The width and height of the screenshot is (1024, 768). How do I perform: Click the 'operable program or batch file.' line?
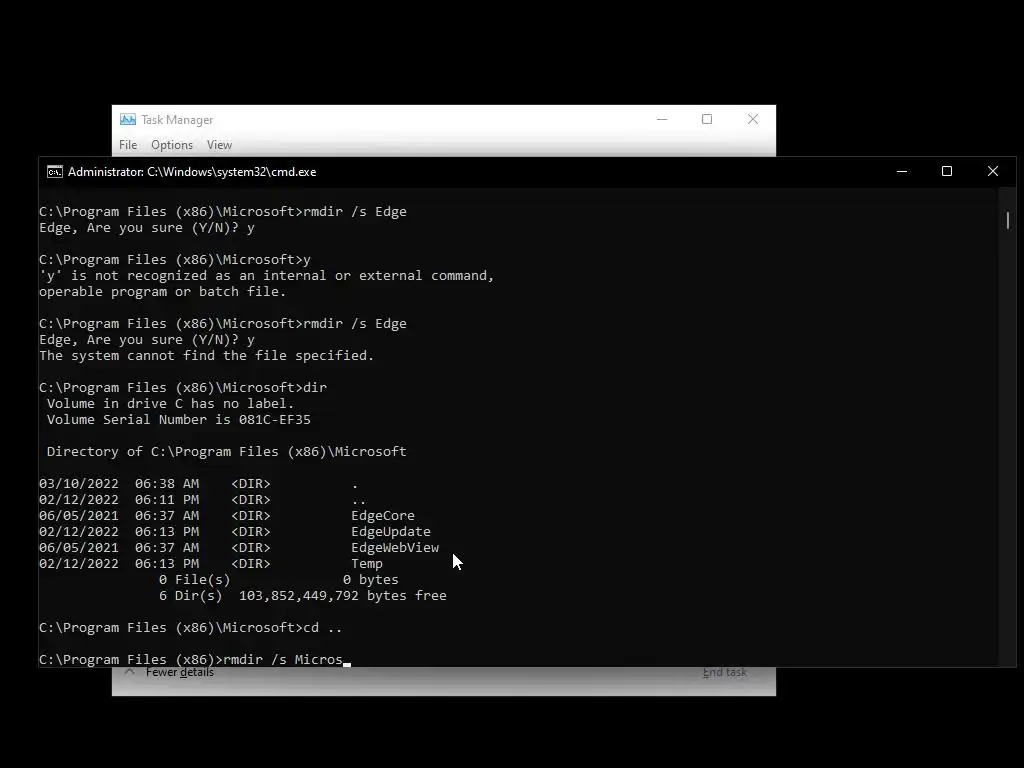tap(163, 292)
